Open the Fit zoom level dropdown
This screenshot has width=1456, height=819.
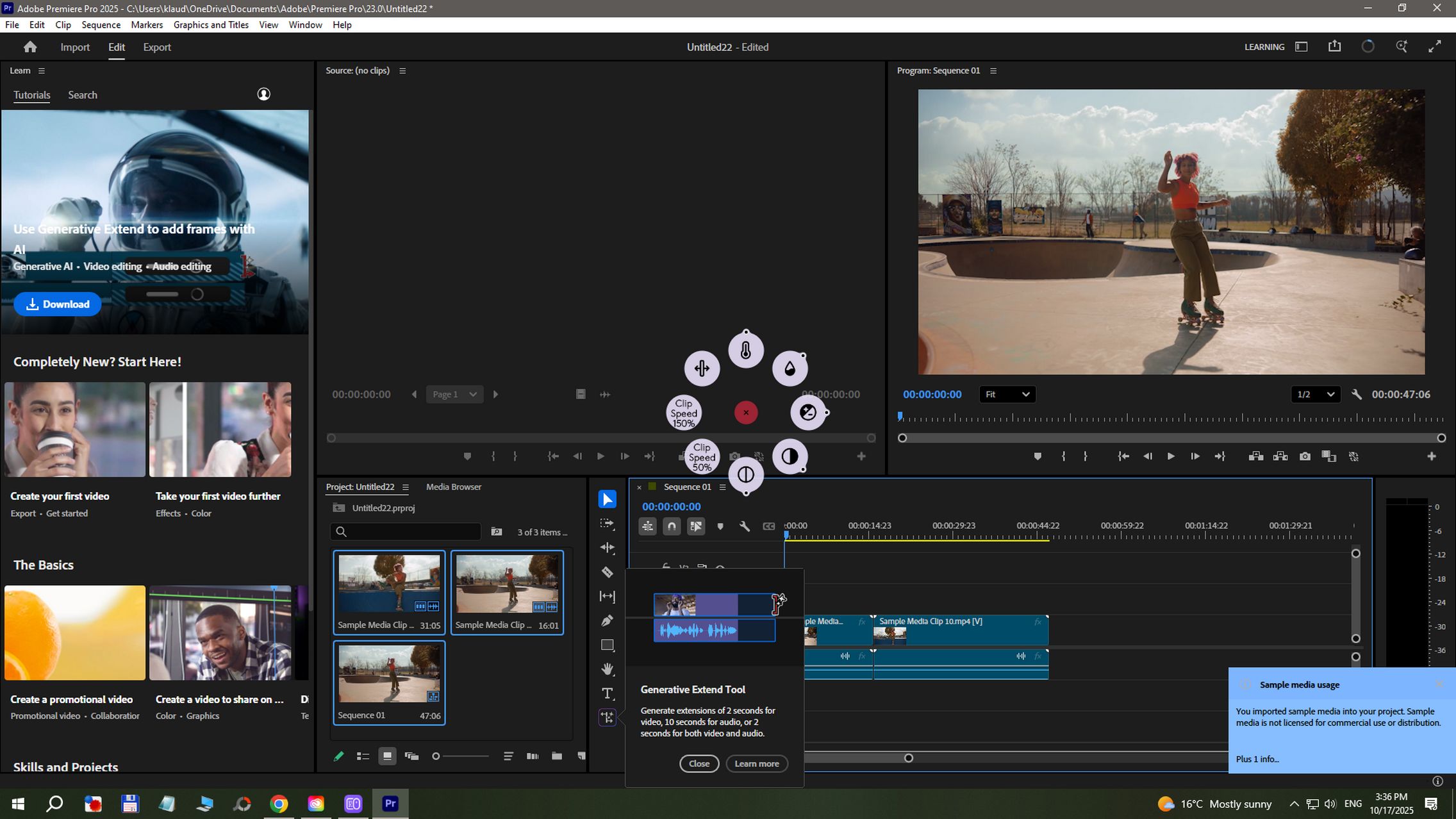pos(1007,394)
